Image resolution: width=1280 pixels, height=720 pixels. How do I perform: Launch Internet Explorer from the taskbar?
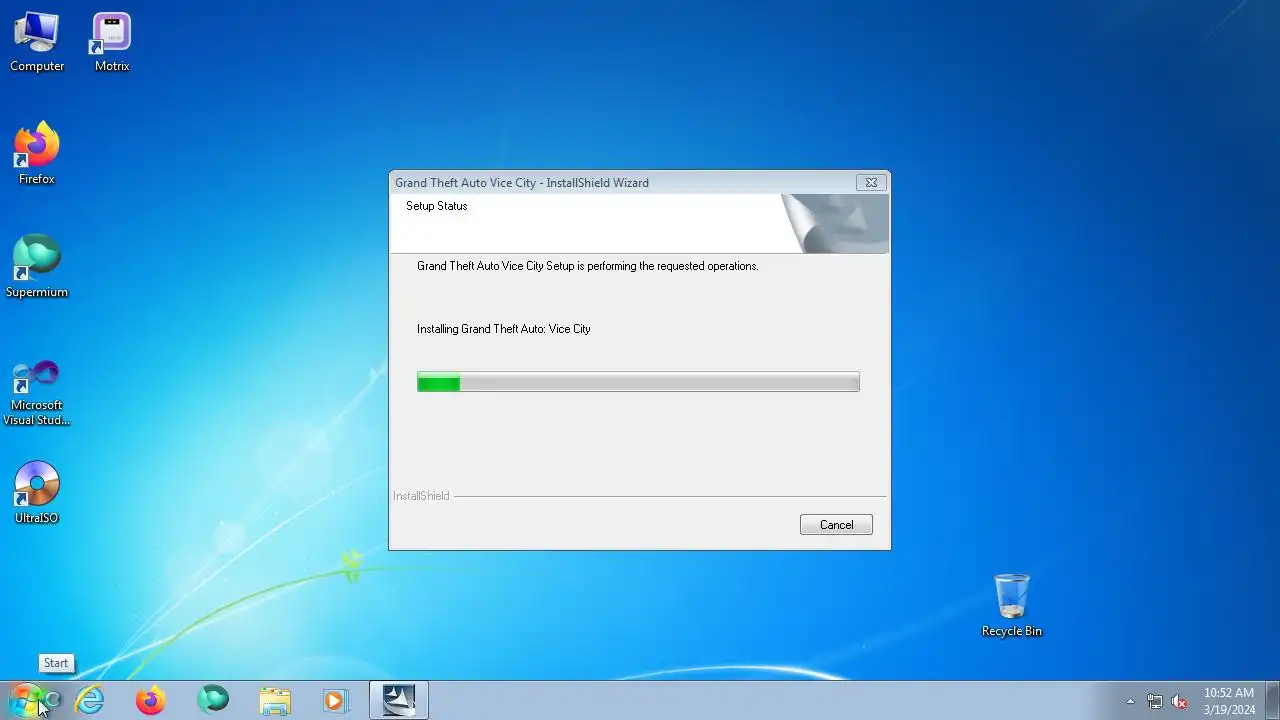90,700
